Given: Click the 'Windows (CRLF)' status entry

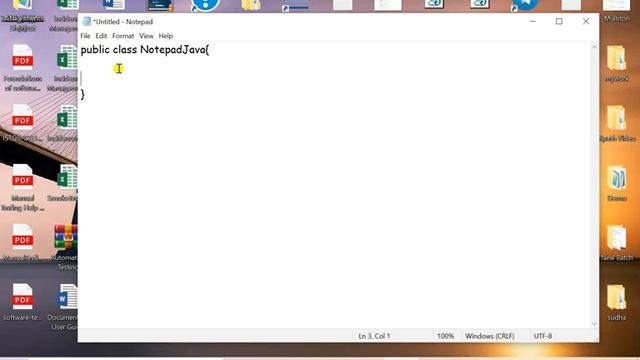Looking at the screenshot, I should 489,336.
